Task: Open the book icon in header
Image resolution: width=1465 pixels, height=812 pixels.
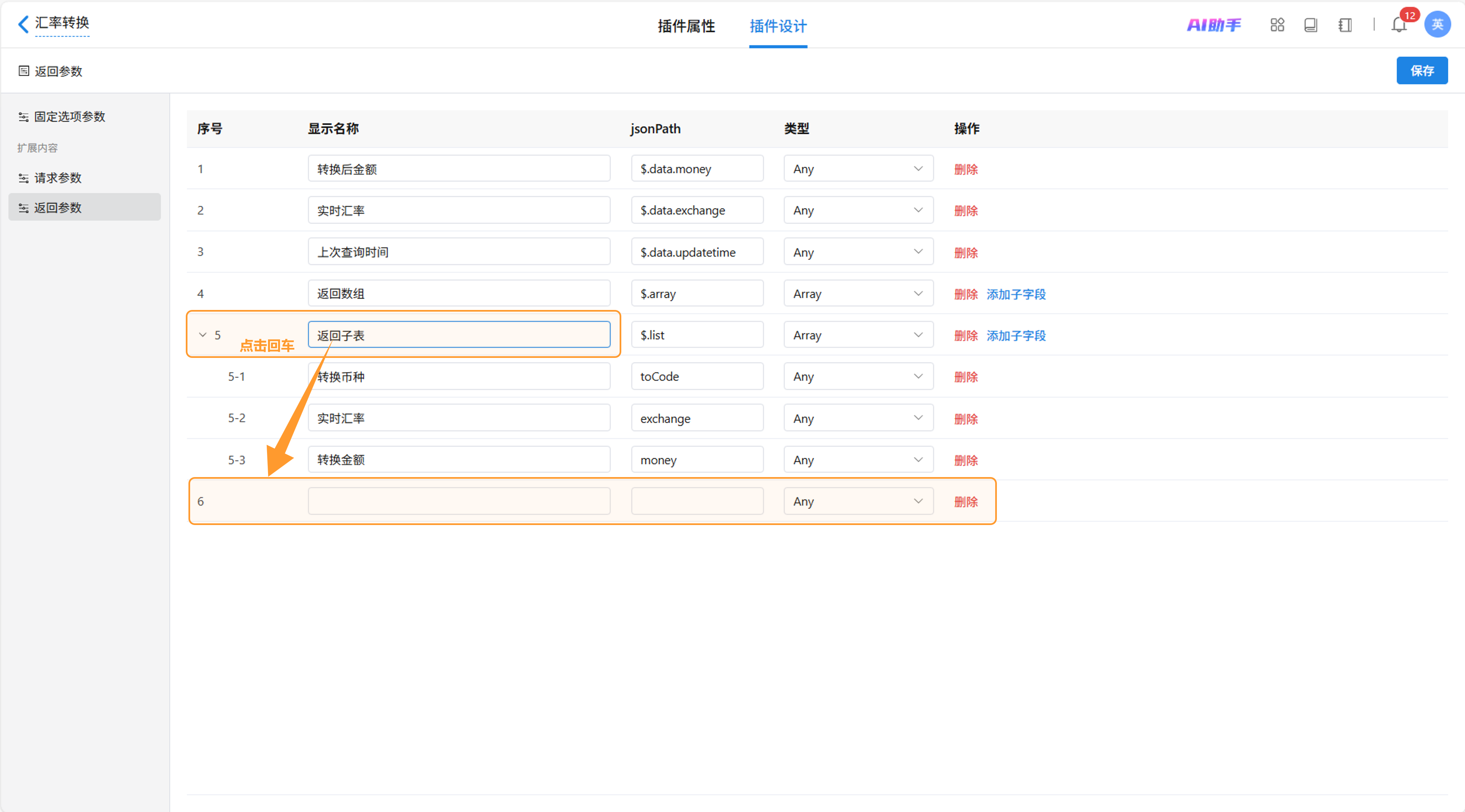Action: click(x=1310, y=25)
